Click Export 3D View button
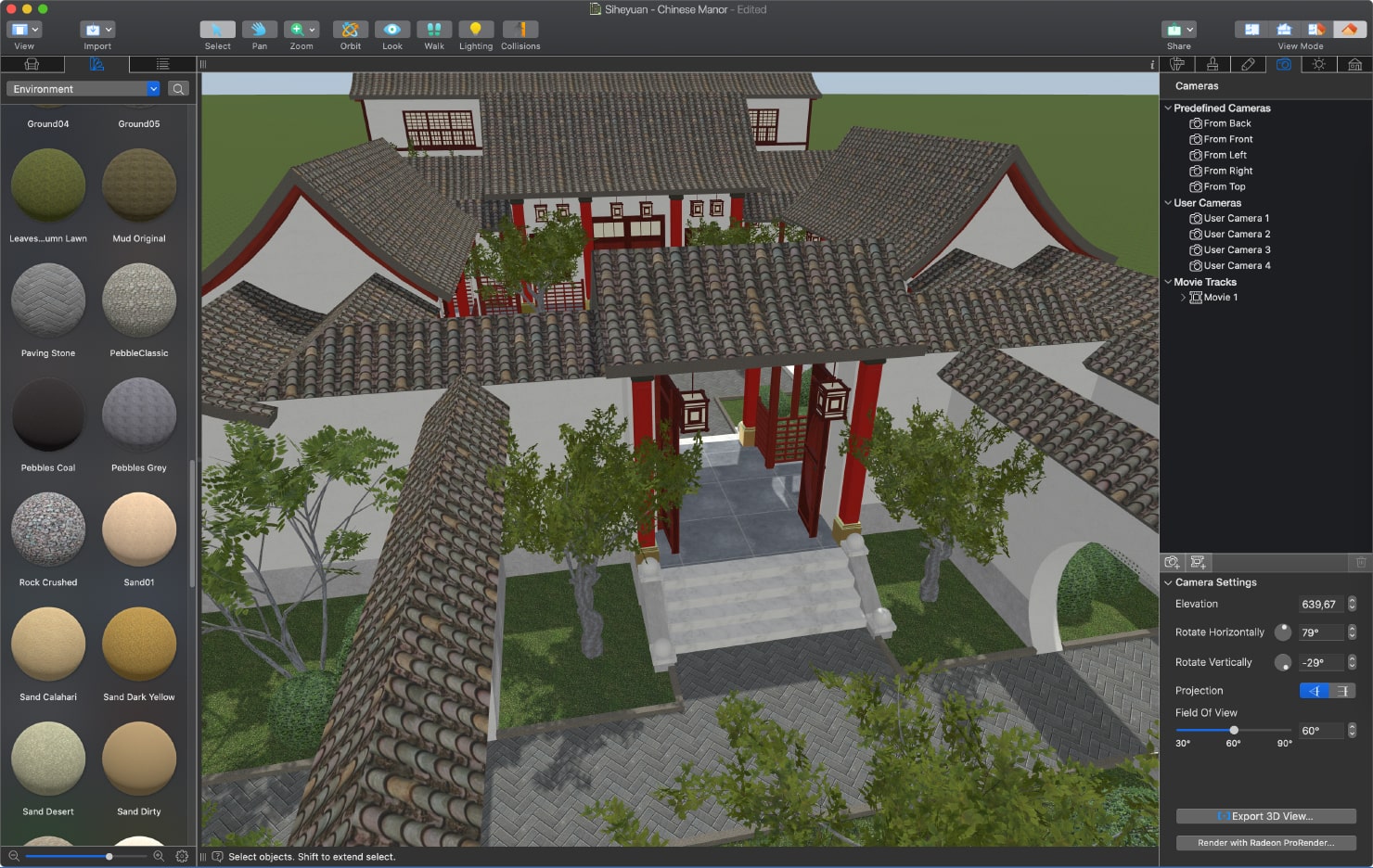Viewport: 1373px width, 868px height. [1265, 816]
